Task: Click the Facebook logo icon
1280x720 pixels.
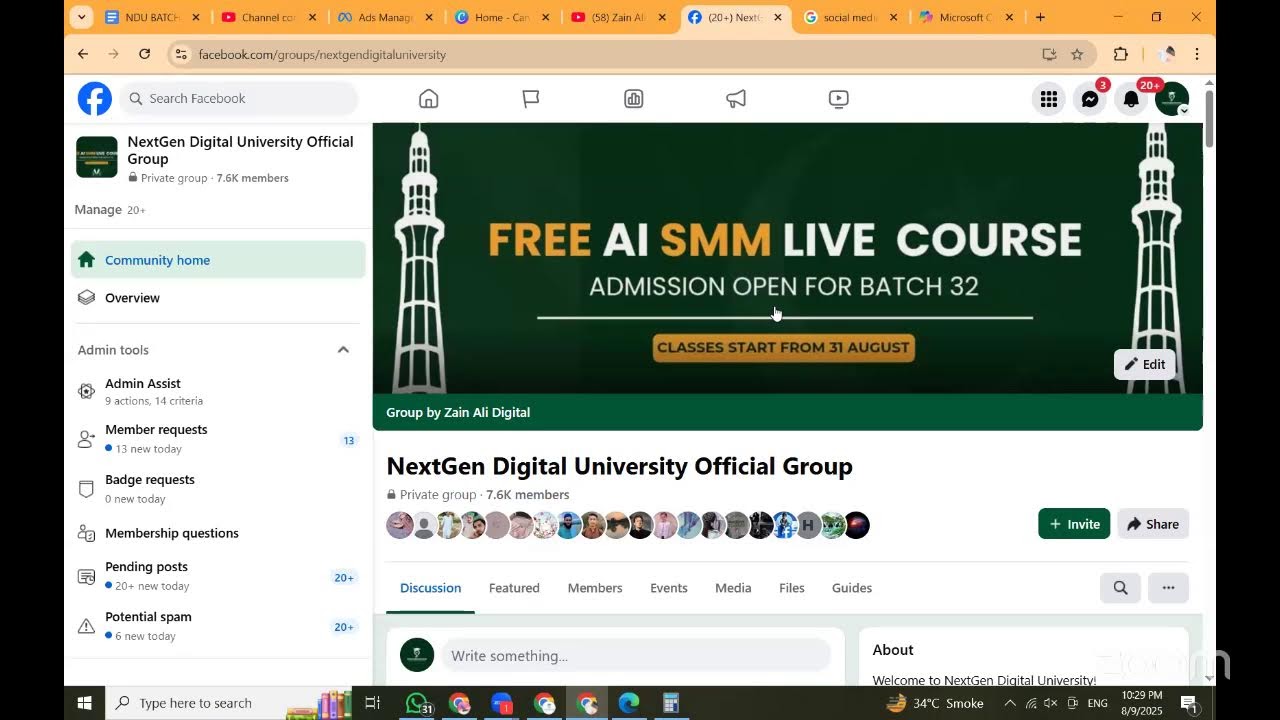Action: pyautogui.click(x=95, y=99)
